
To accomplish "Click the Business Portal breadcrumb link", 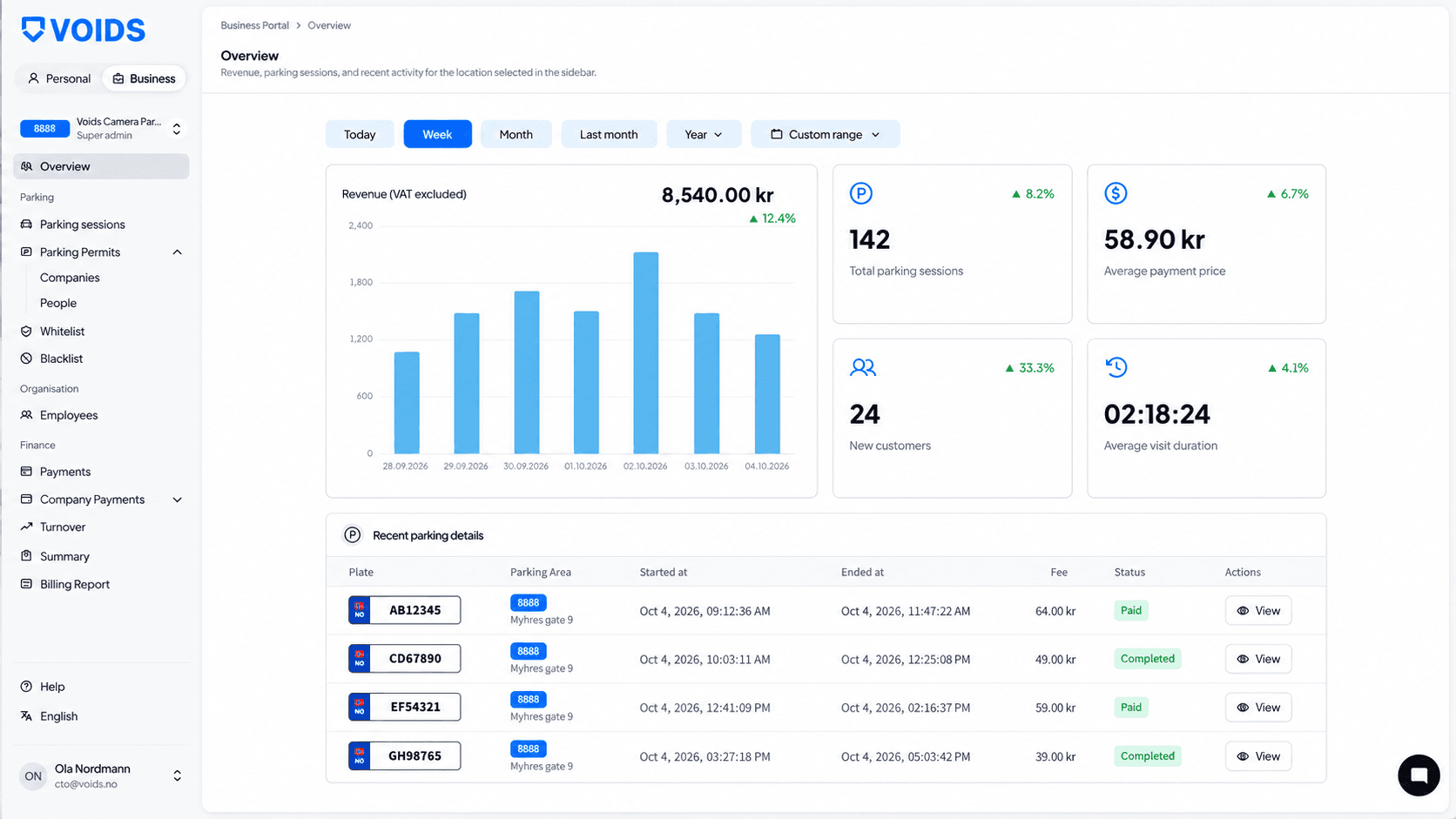I will point(254,25).
